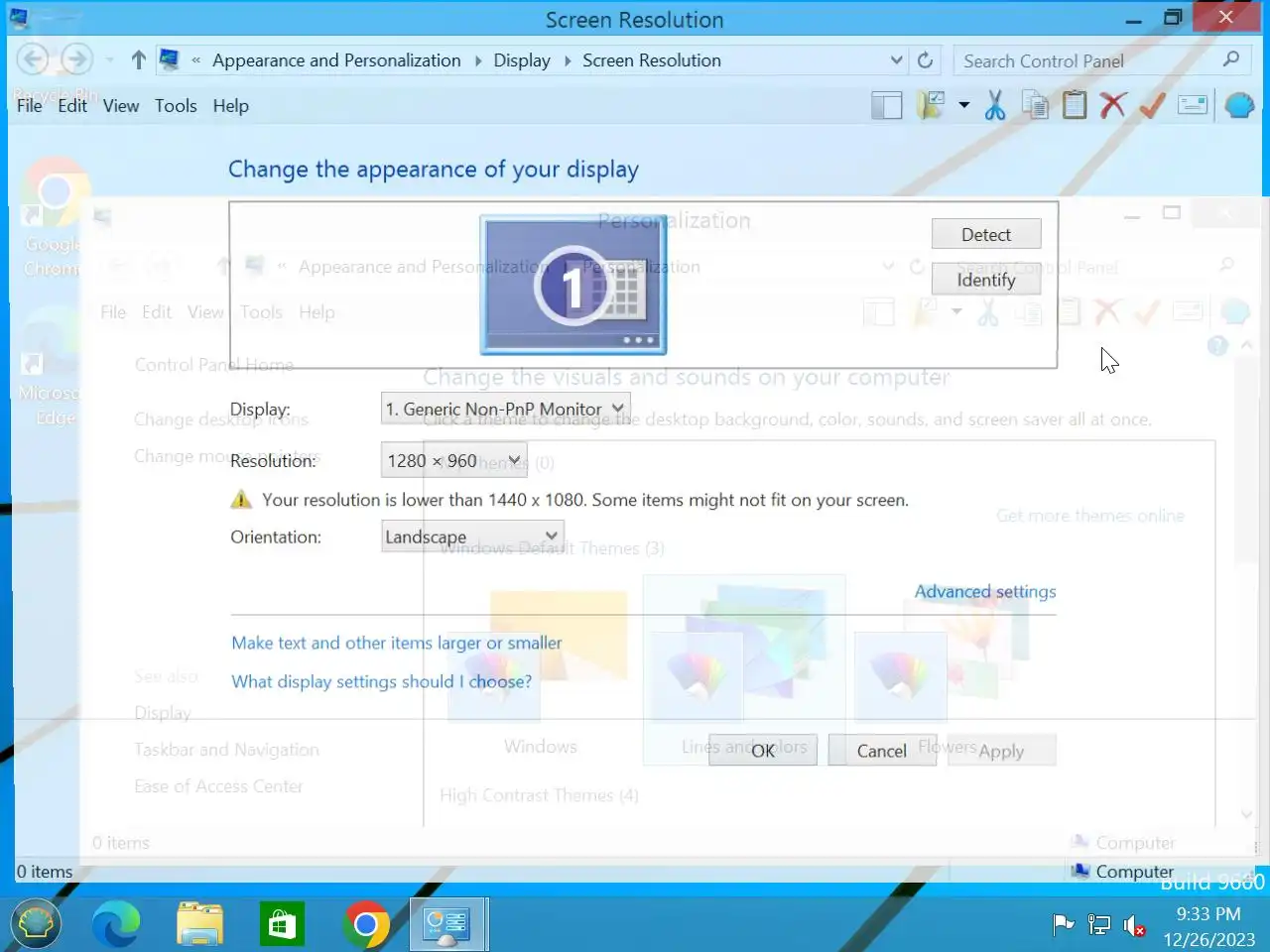Expand the address bar history dropdown
Viewport: 1270px width, 952px height.
[x=896, y=60]
